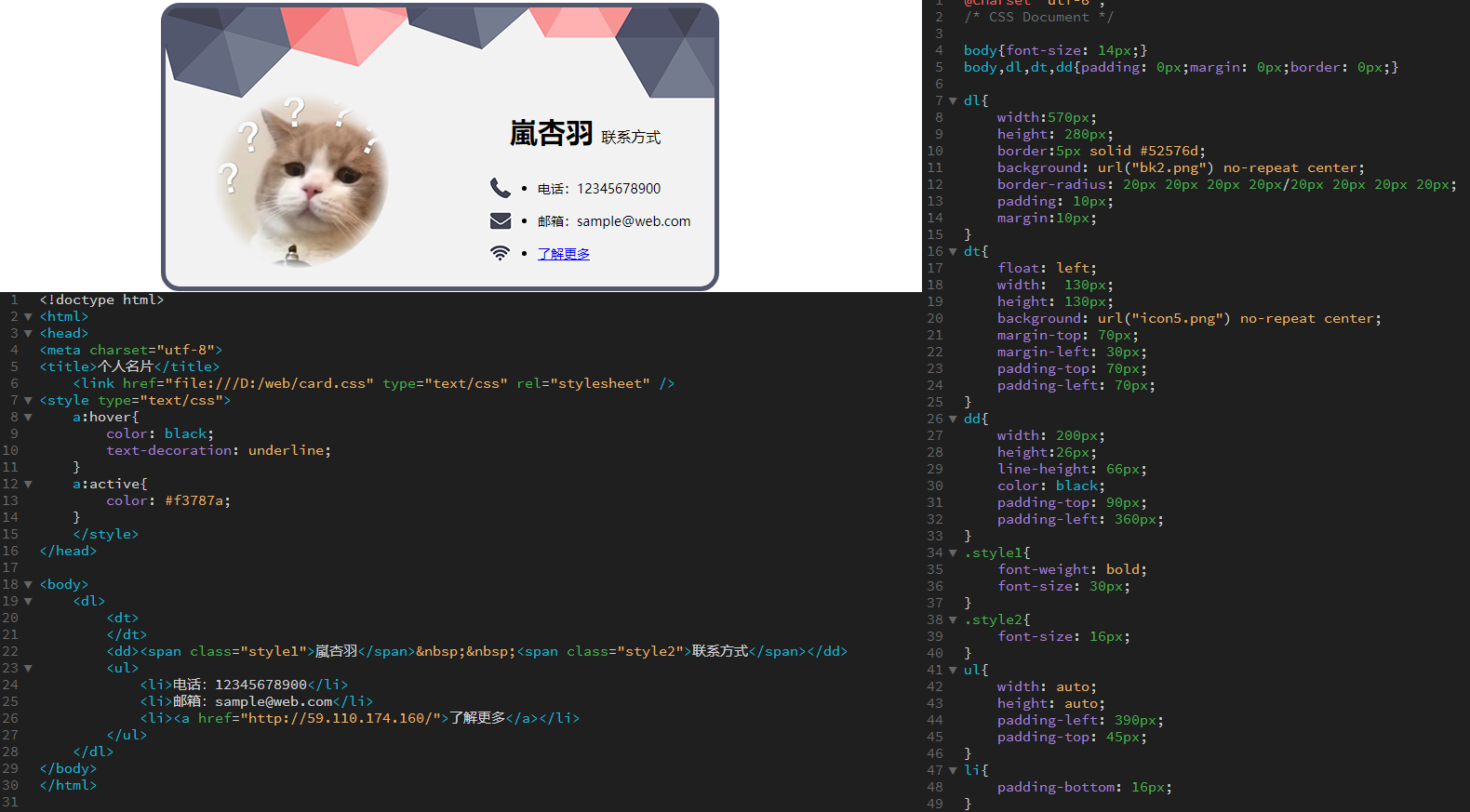Screen dimensions: 1470x812
Task: Fold the a:hover rule block
Action: (28, 418)
